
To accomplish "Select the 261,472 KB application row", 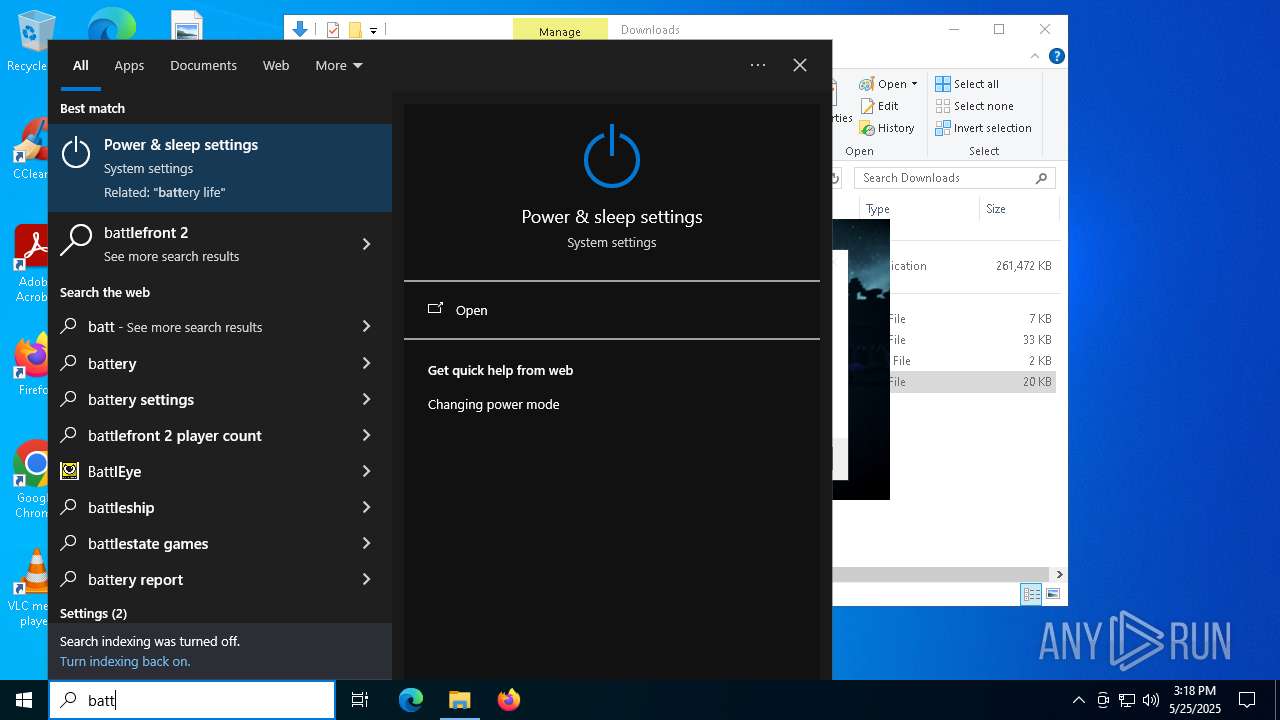I will click(x=972, y=266).
